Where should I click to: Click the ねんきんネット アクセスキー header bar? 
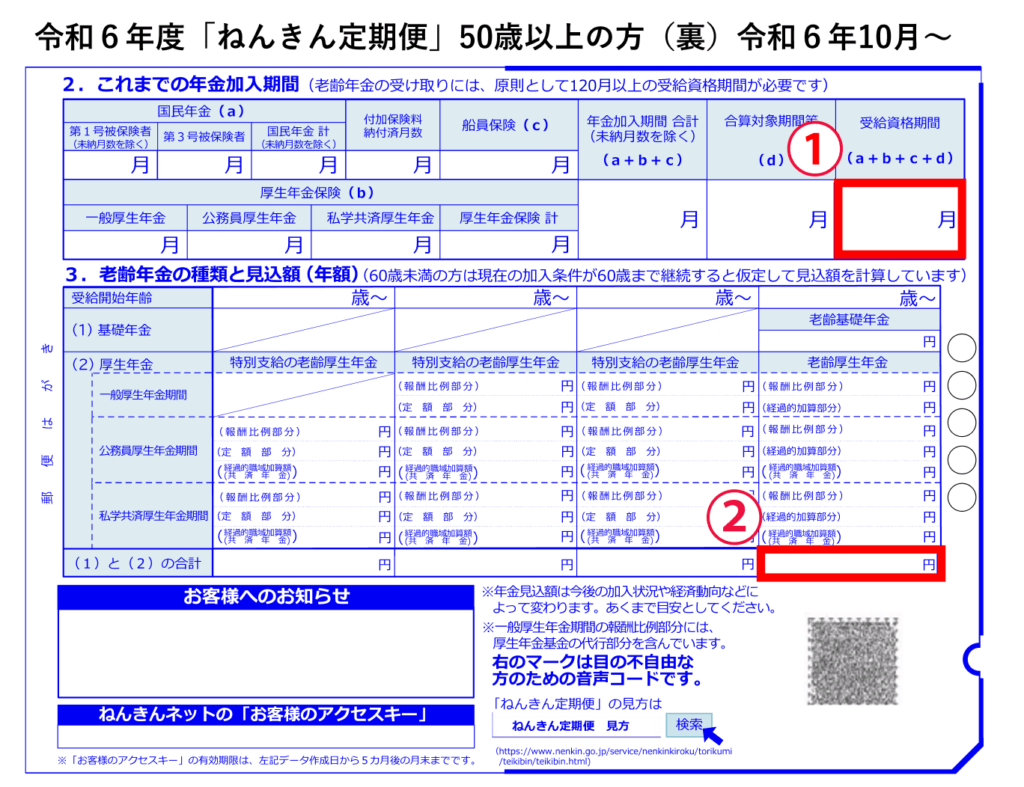(266, 714)
